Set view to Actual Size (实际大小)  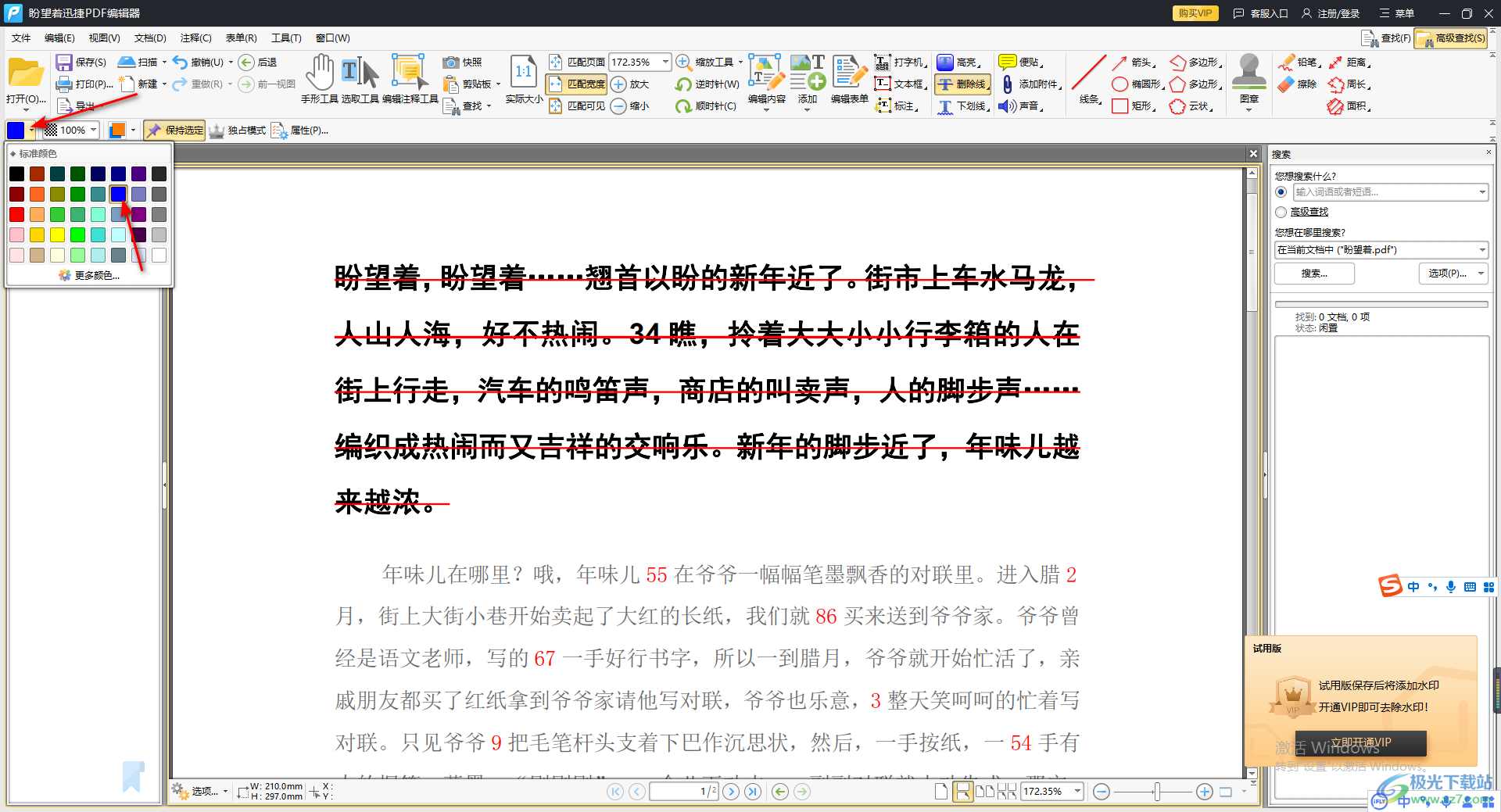point(524,78)
